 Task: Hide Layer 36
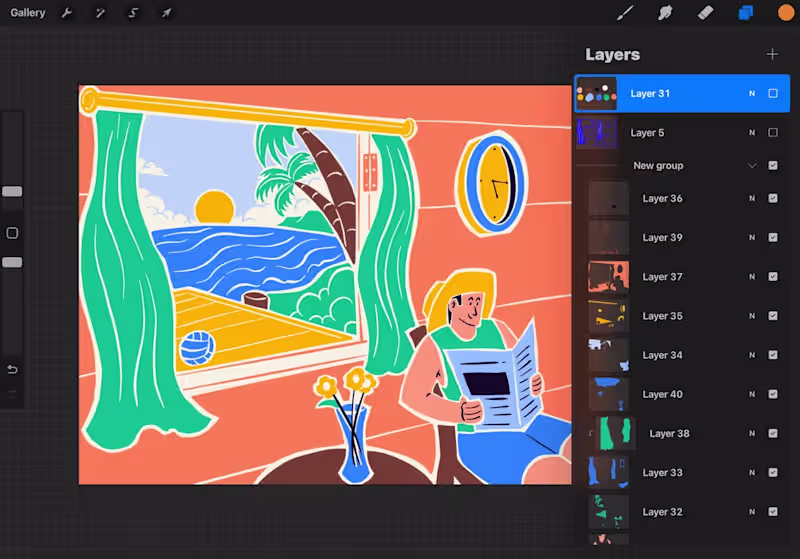point(773,198)
